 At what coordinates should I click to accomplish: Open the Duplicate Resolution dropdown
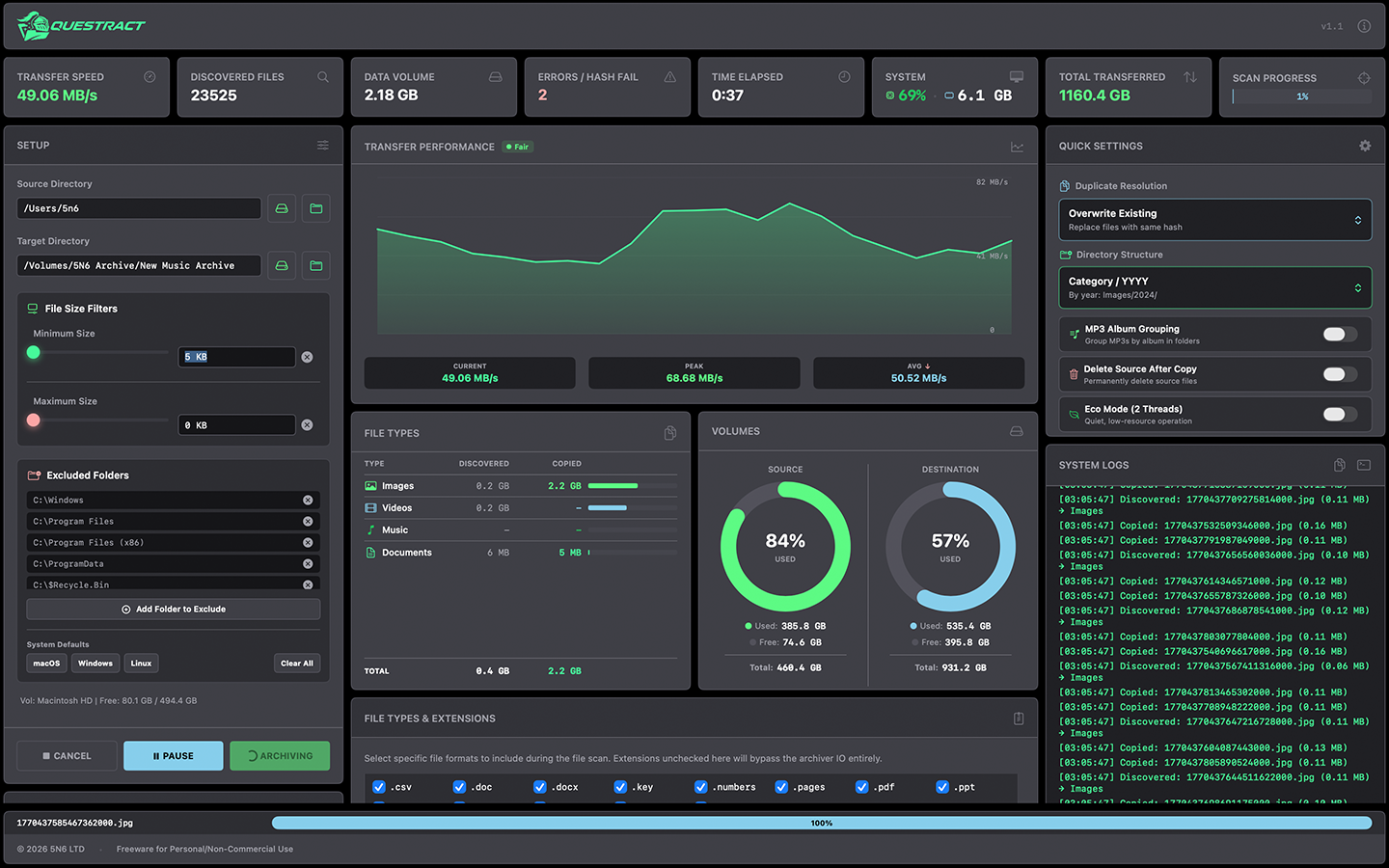1214,219
